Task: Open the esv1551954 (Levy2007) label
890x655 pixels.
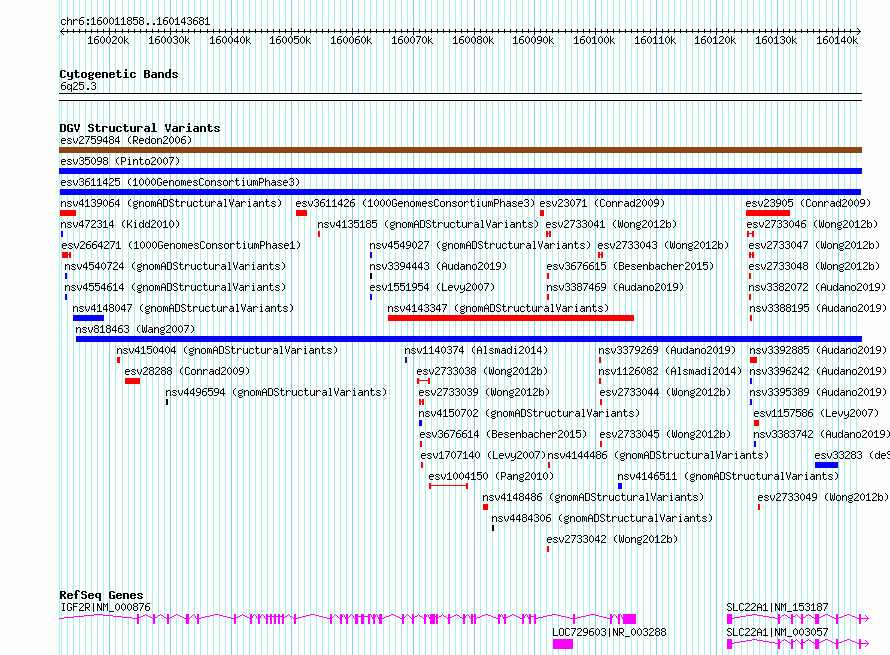Action: [432, 287]
